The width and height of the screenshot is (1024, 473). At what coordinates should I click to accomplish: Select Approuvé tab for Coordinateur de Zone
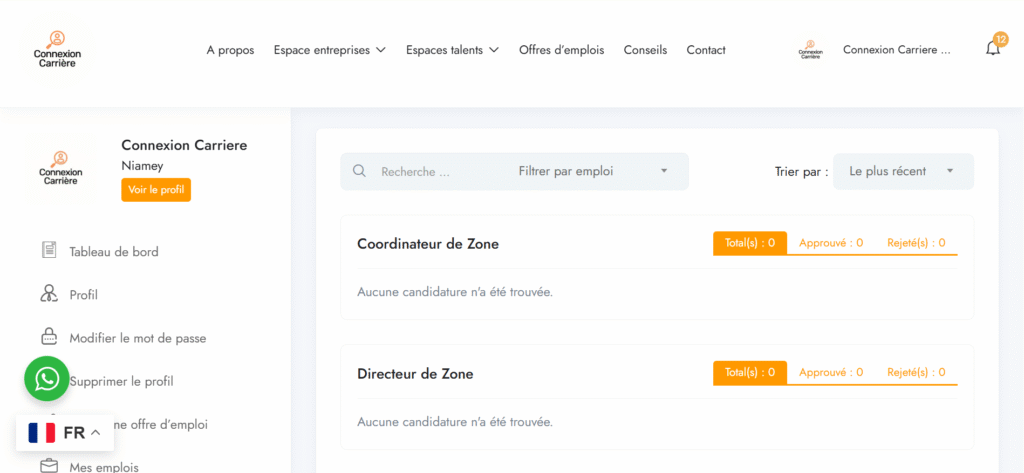(x=831, y=243)
